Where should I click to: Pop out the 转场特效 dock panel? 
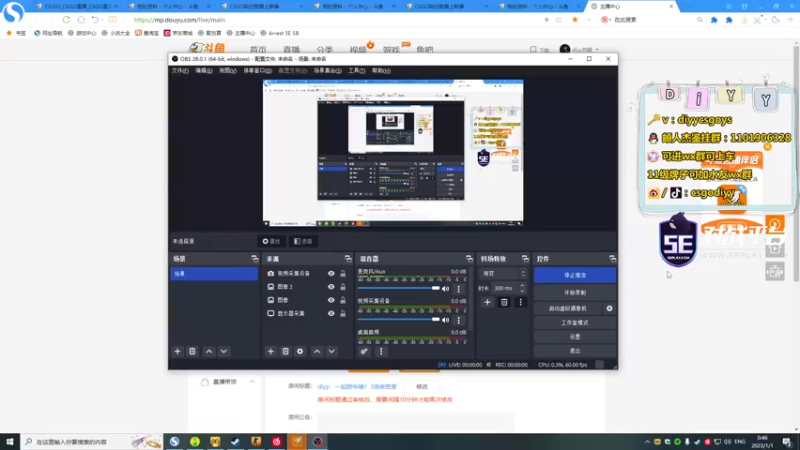[525, 259]
